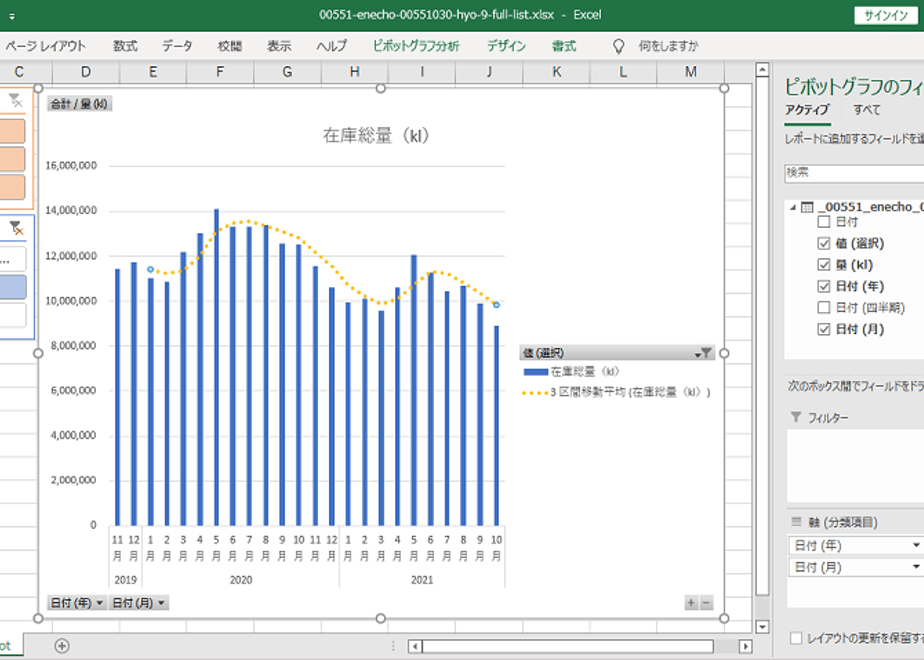Open the 日付 (年) axis area dropdown
The width and height of the screenshot is (924, 660).
click(915, 546)
